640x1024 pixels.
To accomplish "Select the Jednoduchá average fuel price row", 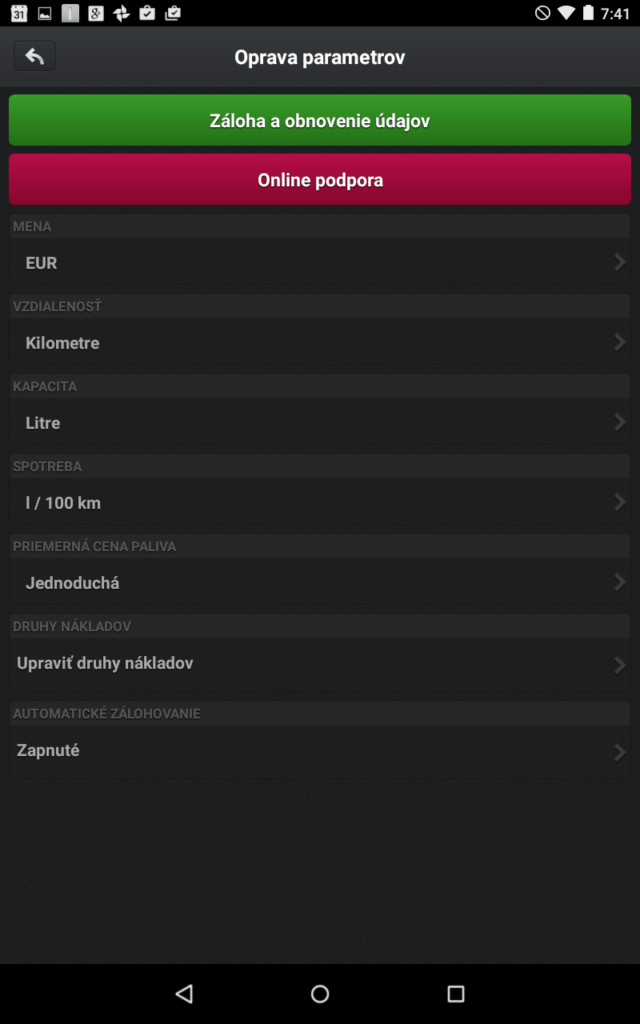I will tap(320, 582).
